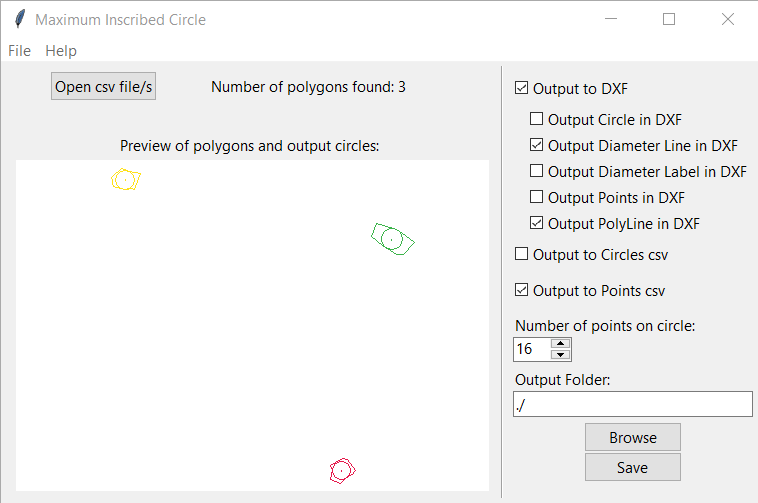Click the green polygon in preview
758x503 pixels.
(393, 239)
